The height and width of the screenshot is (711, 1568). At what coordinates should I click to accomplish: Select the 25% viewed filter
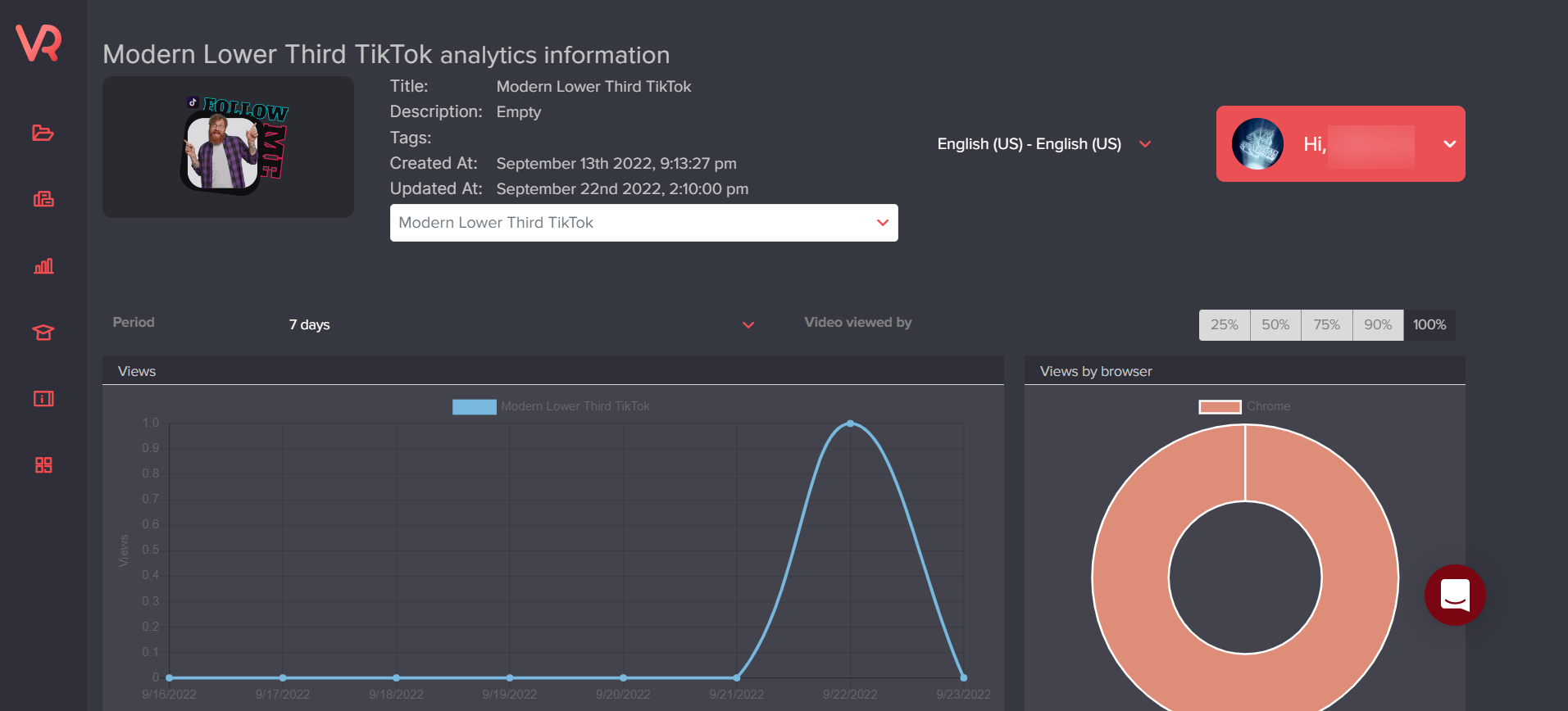click(x=1225, y=324)
